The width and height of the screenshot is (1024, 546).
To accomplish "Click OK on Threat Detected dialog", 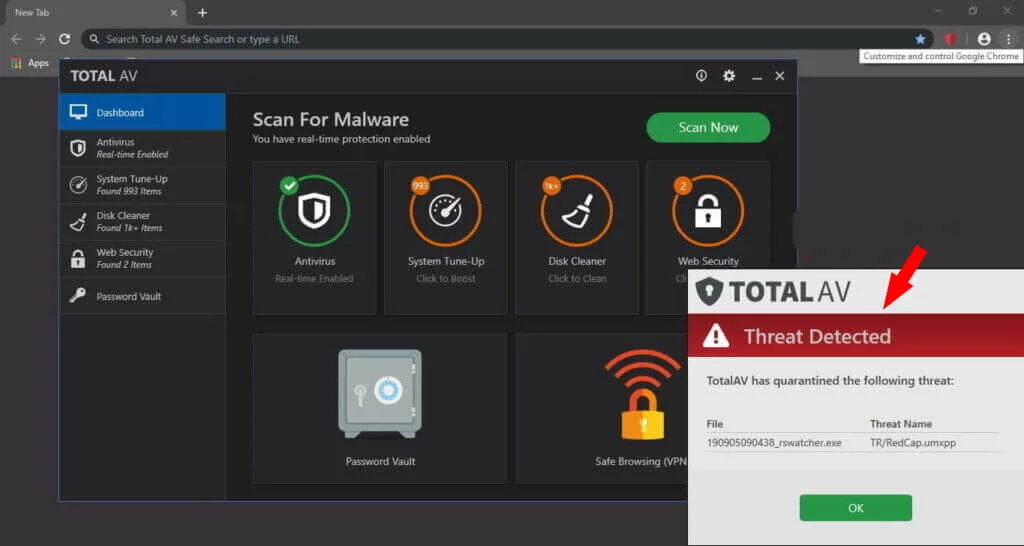I will [855, 508].
